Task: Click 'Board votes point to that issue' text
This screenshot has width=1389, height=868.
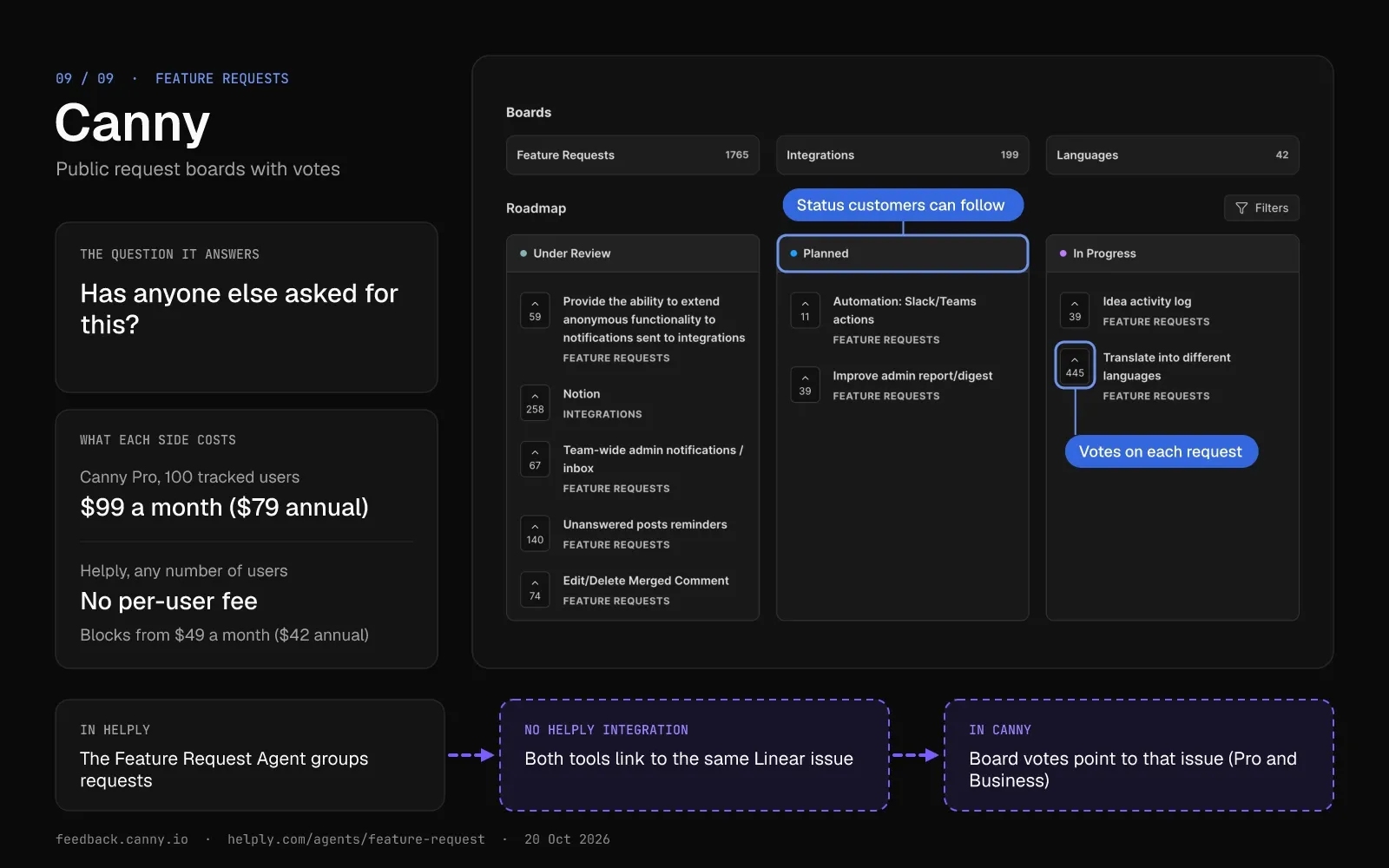Action: (x=1096, y=759)
